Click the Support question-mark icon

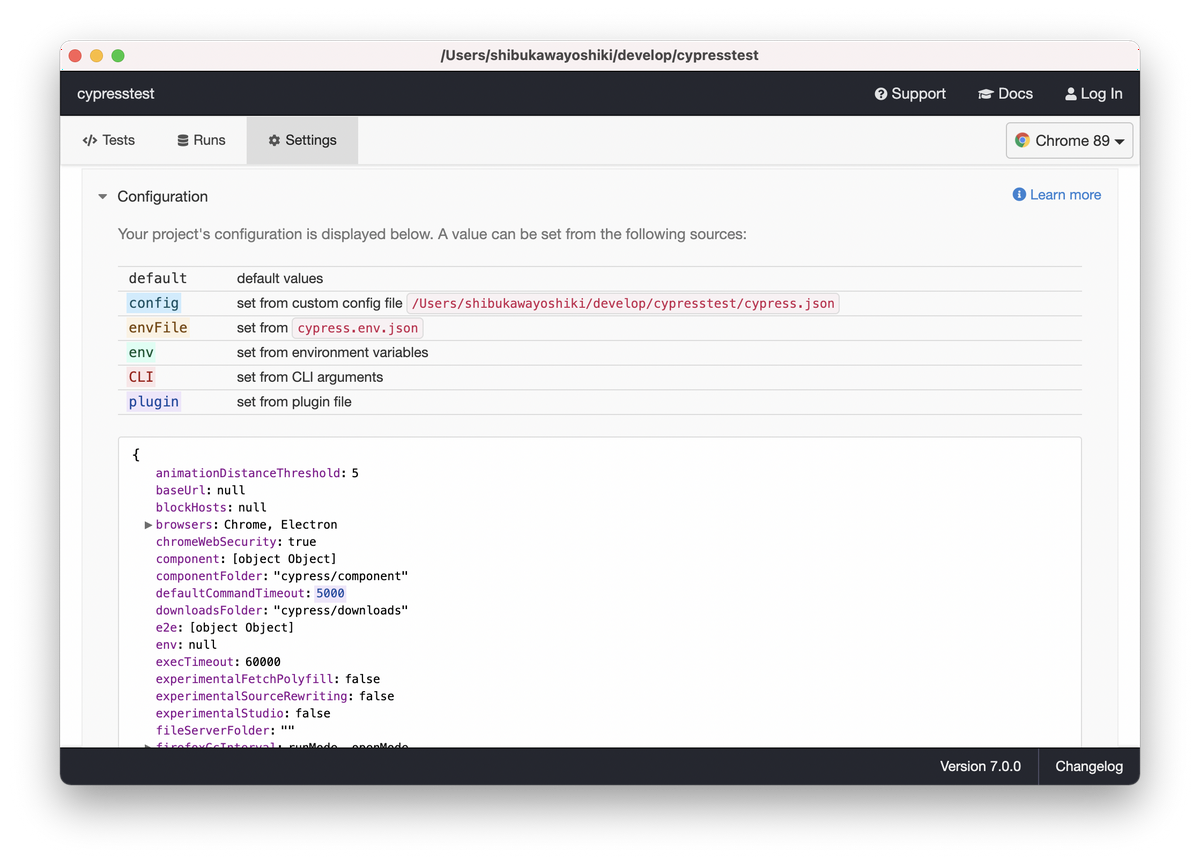[x=881, y=94]
